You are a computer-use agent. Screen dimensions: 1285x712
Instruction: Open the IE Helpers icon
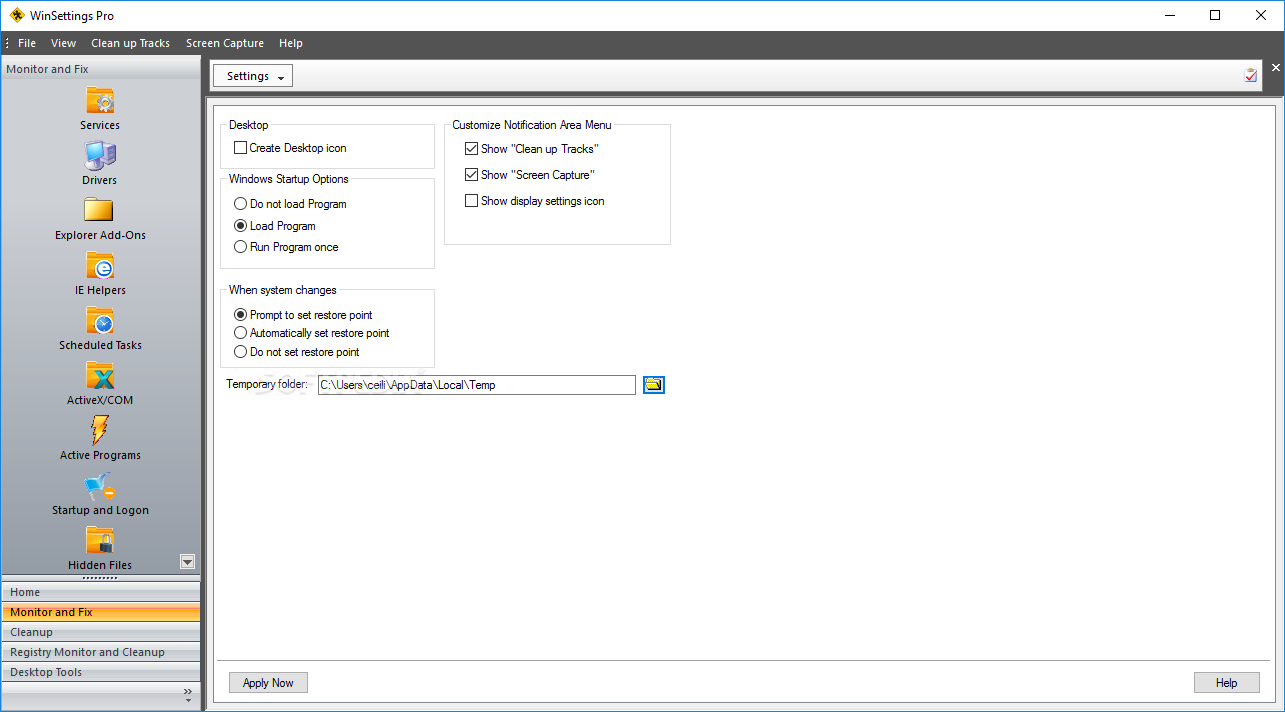click(x=100, y=266)
